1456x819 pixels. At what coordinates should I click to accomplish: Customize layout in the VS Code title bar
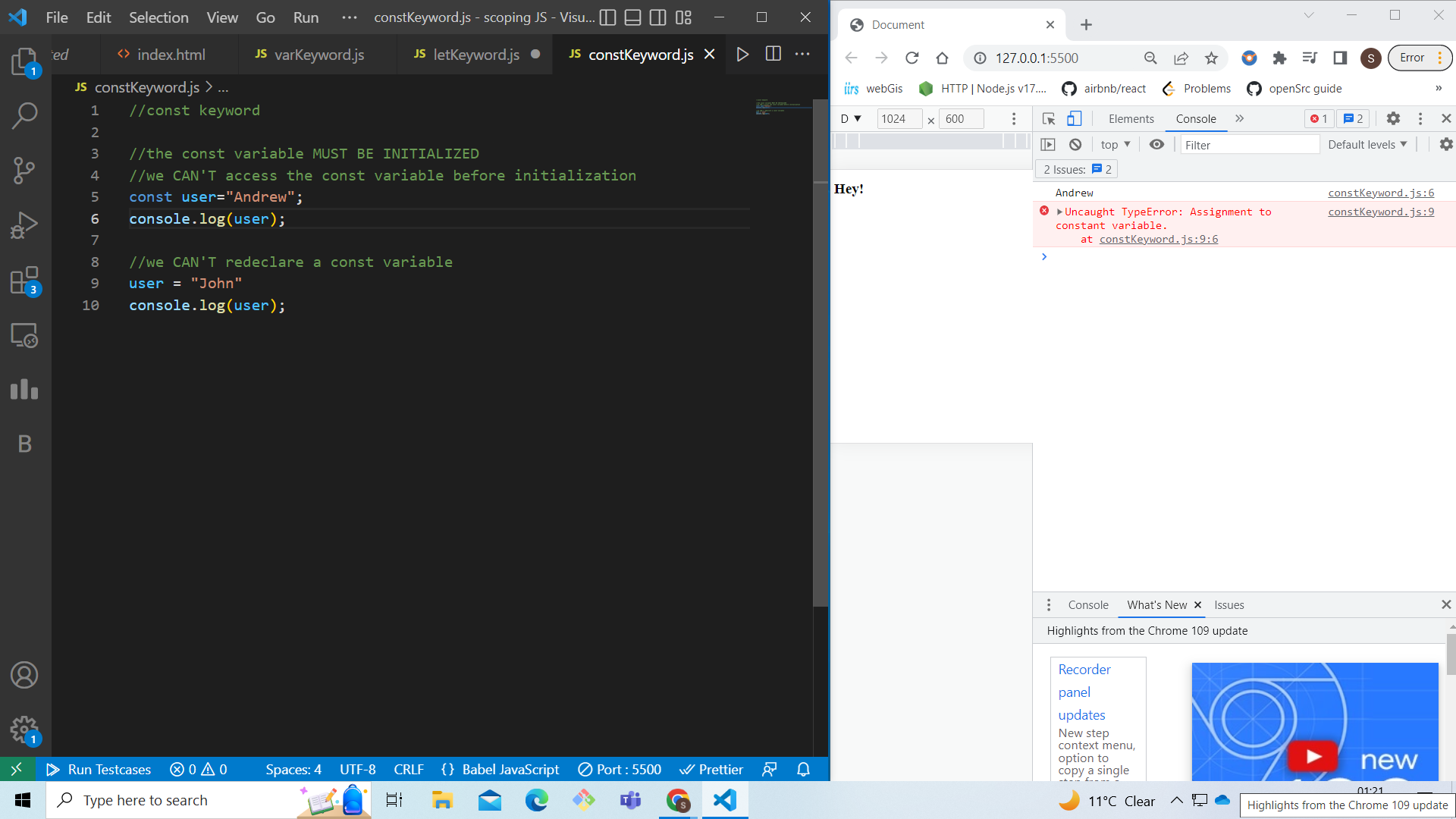[x=683, y=17]
